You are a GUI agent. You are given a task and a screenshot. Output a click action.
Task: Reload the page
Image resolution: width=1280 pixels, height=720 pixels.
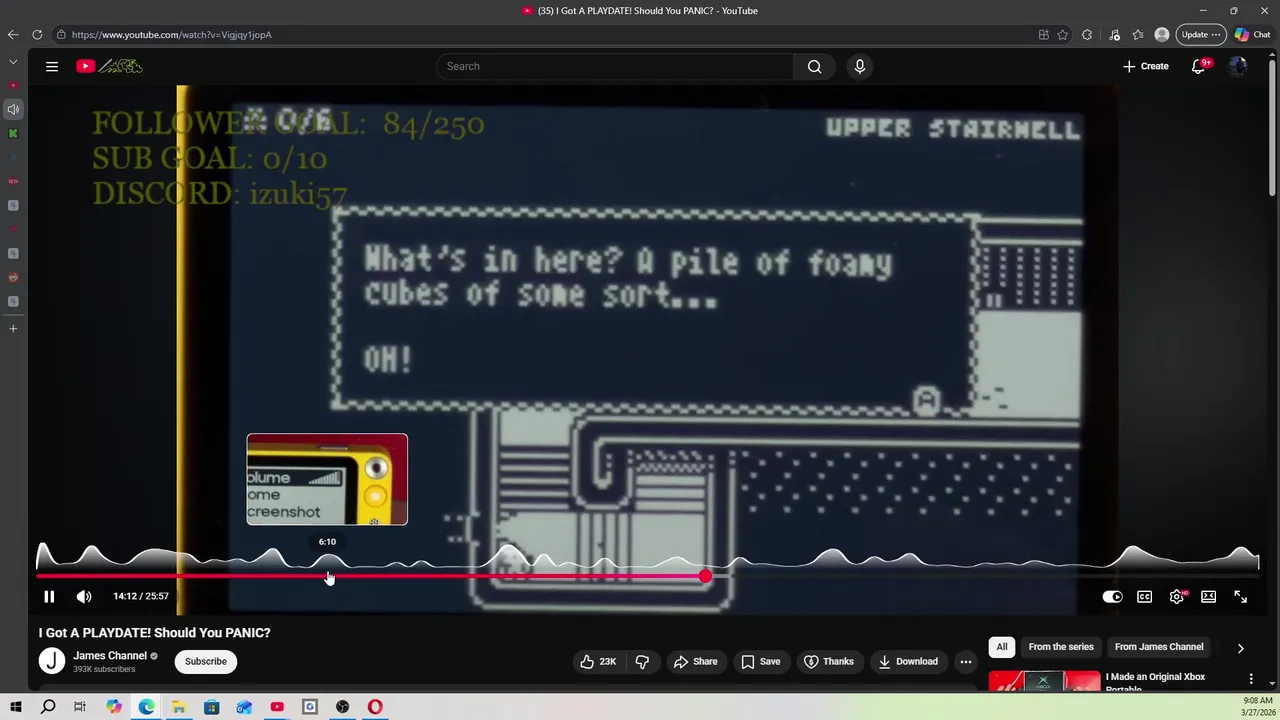coord(37,35)
